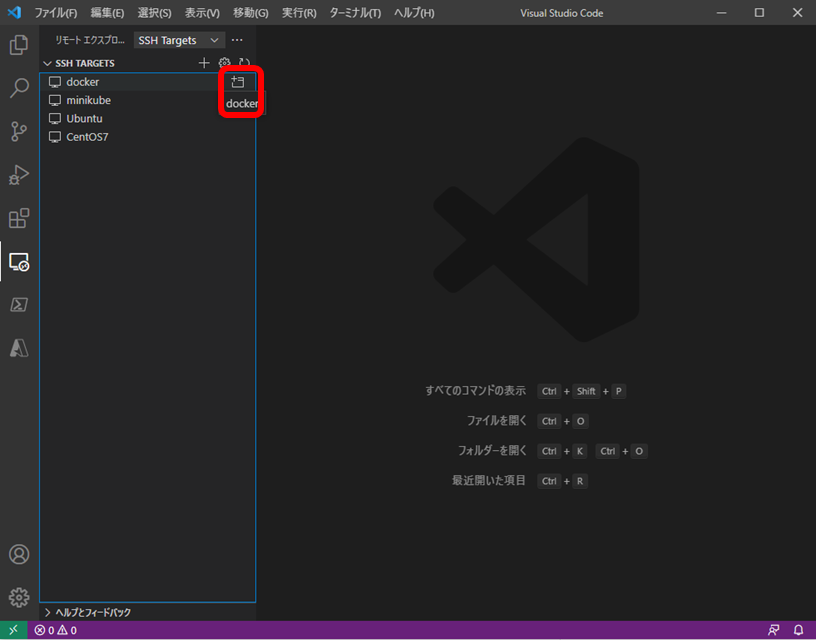This screenshot has width=816, height=640.
Task: Click the feedback icon in the status bar
Action: pyautogui.click(x=773, y=631)
